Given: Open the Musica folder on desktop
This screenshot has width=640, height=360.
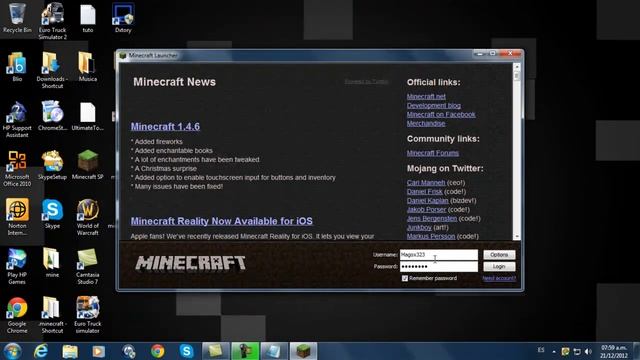Looking at the screenshot, I should [x=88, y=67].
